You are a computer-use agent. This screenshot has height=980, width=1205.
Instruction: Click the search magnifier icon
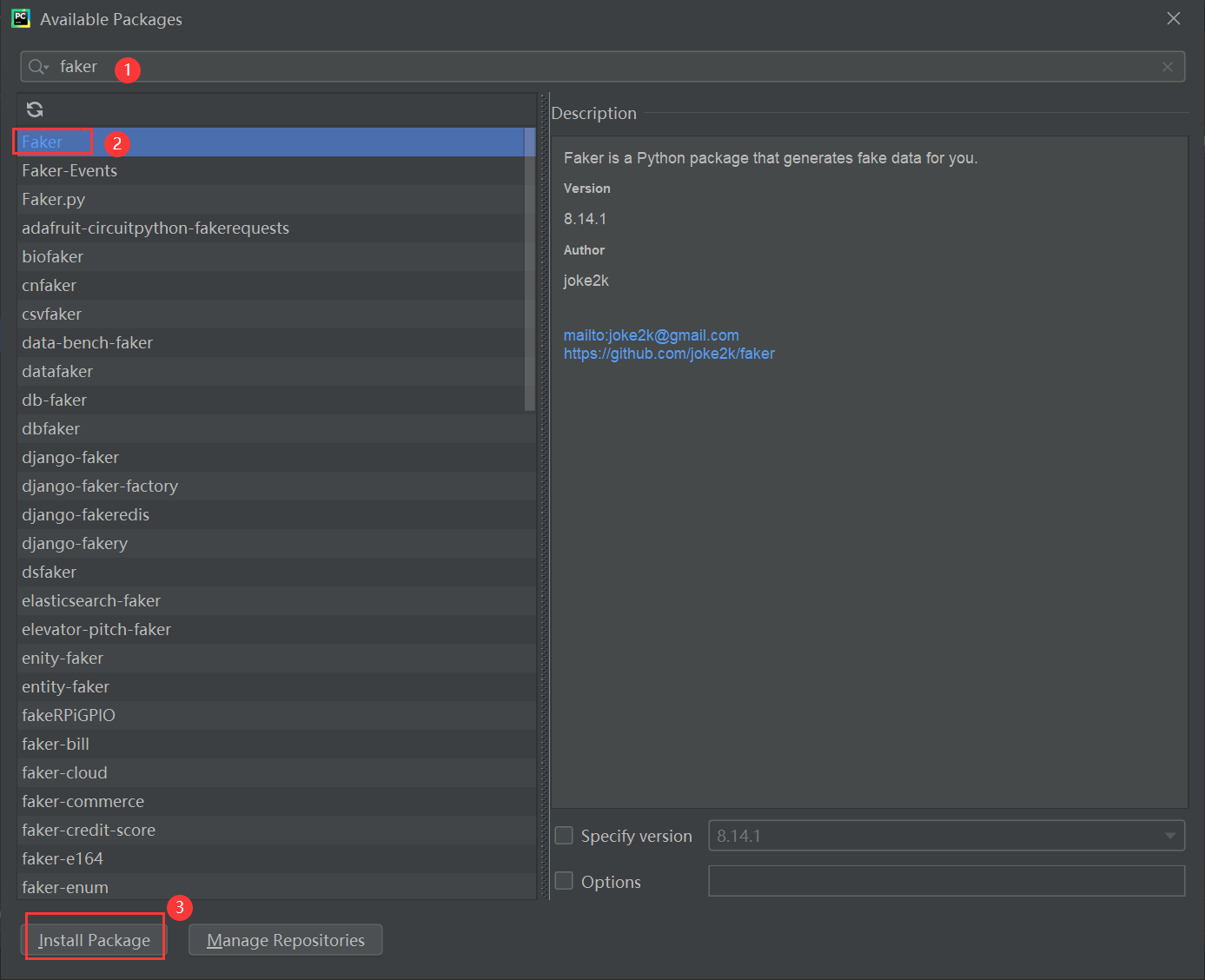coord(38,67)
